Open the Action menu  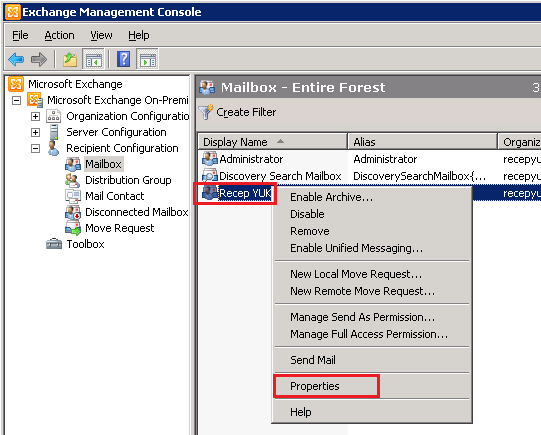pyautogui.click(x=59, y=35)
